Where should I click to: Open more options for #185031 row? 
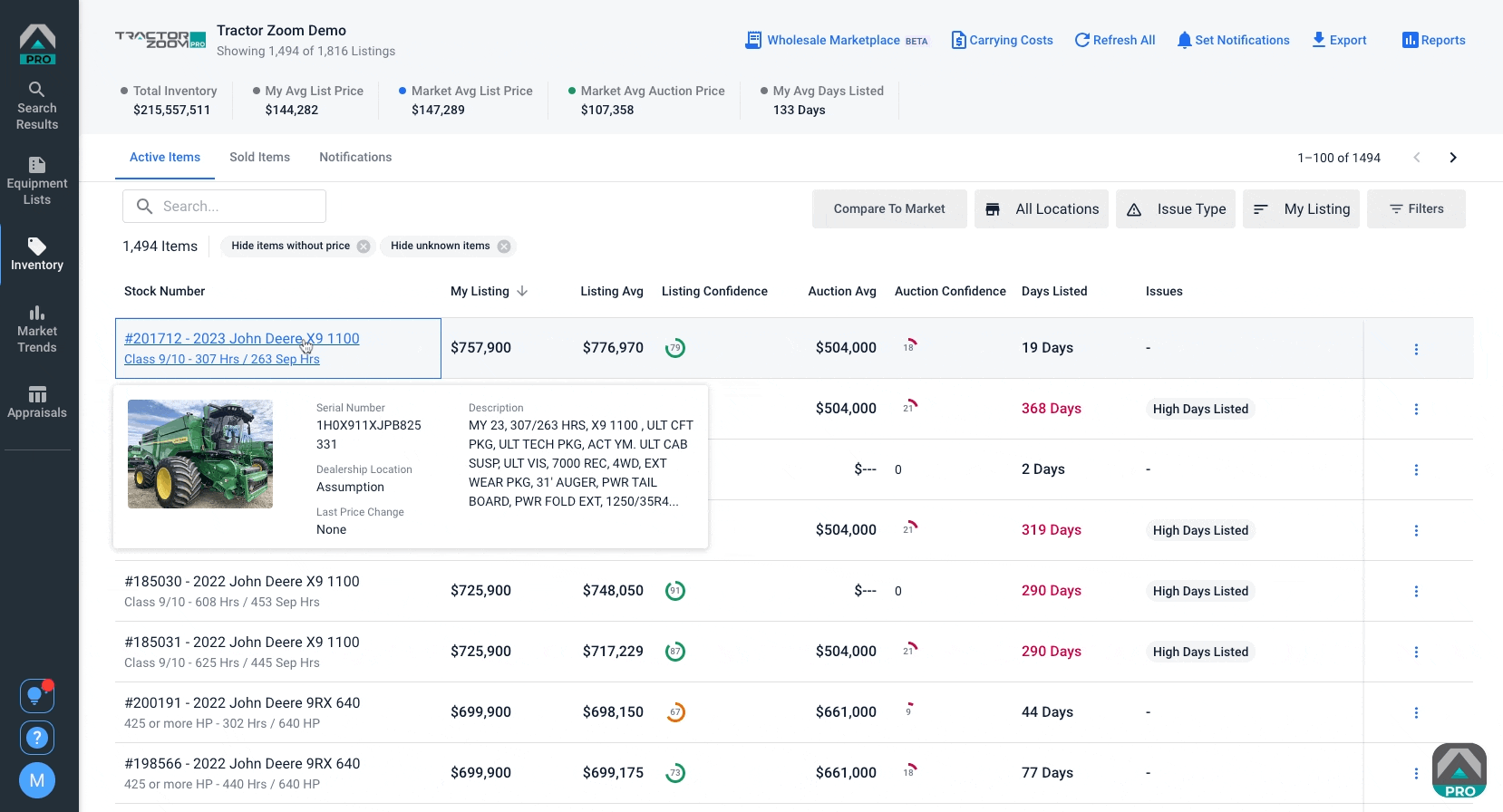(1416, 652)
